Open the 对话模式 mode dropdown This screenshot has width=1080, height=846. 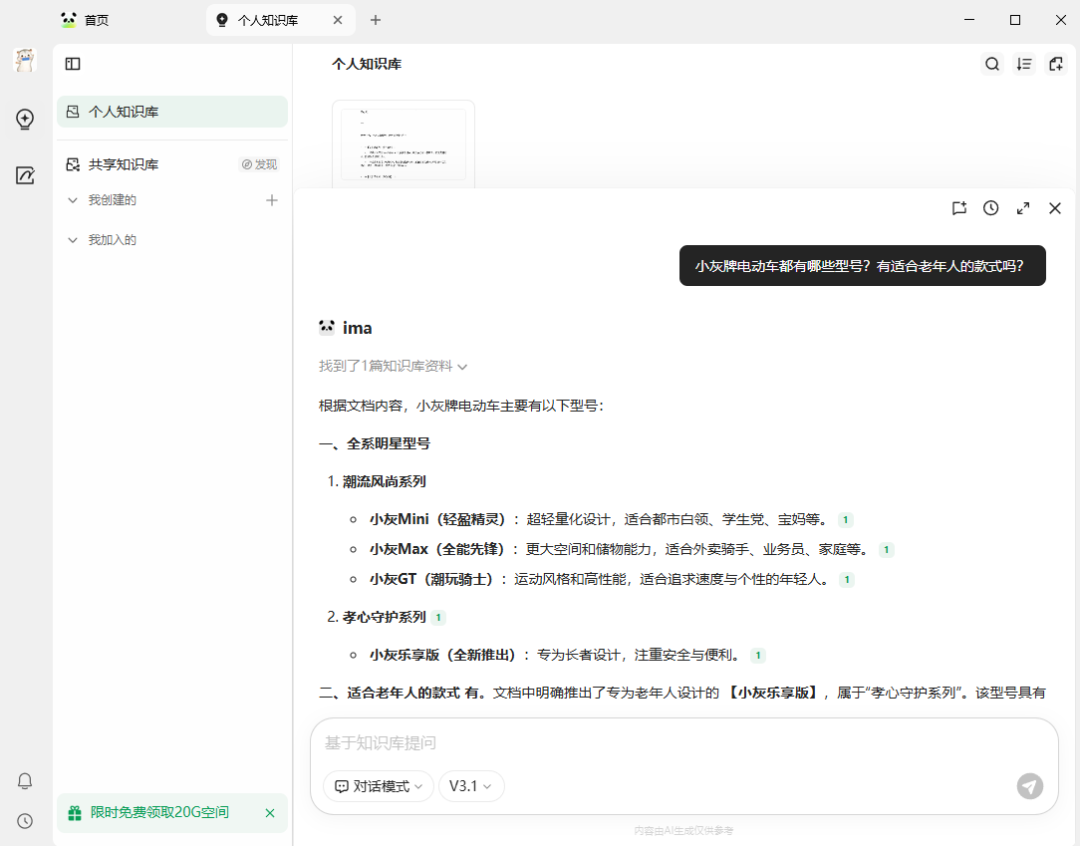(378, 786)
